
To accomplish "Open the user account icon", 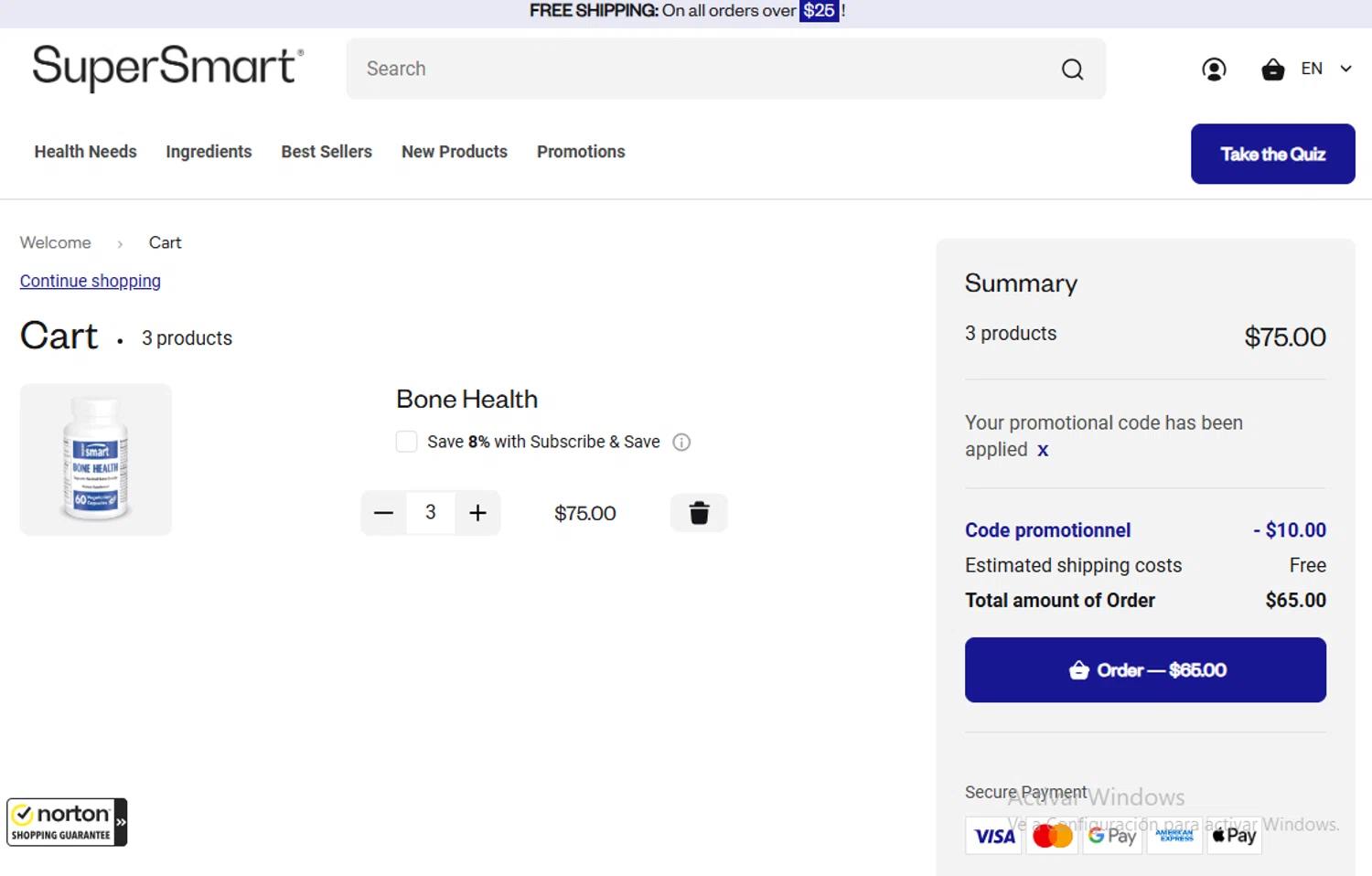I will (x=1214, y=69).
